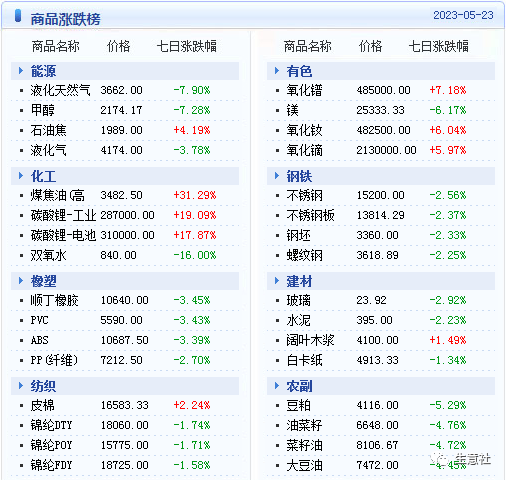Open the 橡塑 category heading
The image size is (506, 480).
tap(43, 281)
